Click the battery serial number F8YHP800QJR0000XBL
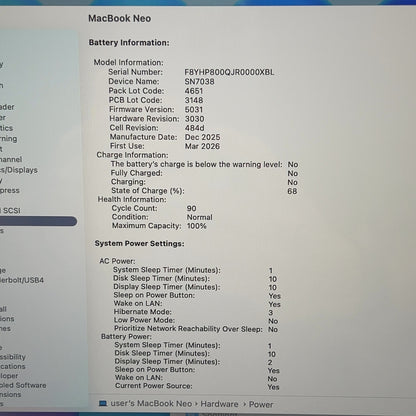The image size is (416, 416). (229, 72)
